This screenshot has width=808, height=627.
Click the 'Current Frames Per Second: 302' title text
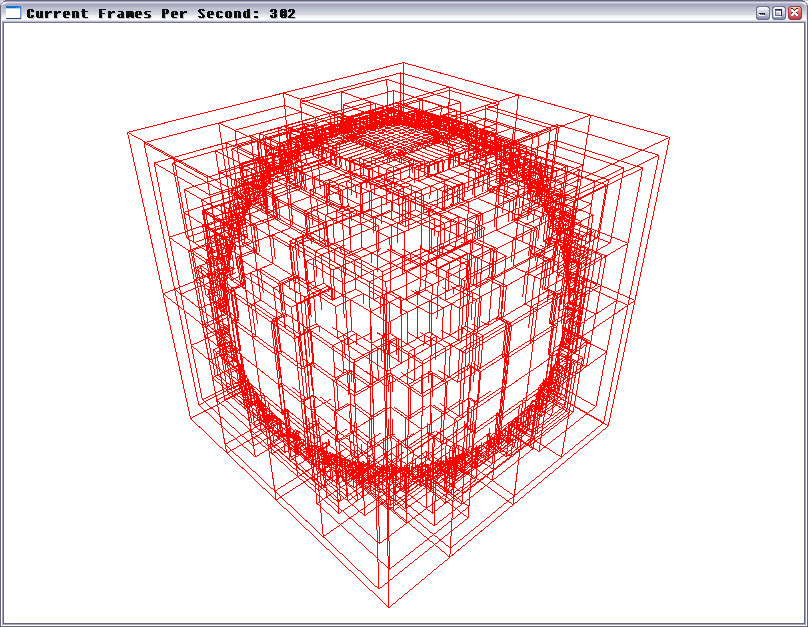(161, 13)
